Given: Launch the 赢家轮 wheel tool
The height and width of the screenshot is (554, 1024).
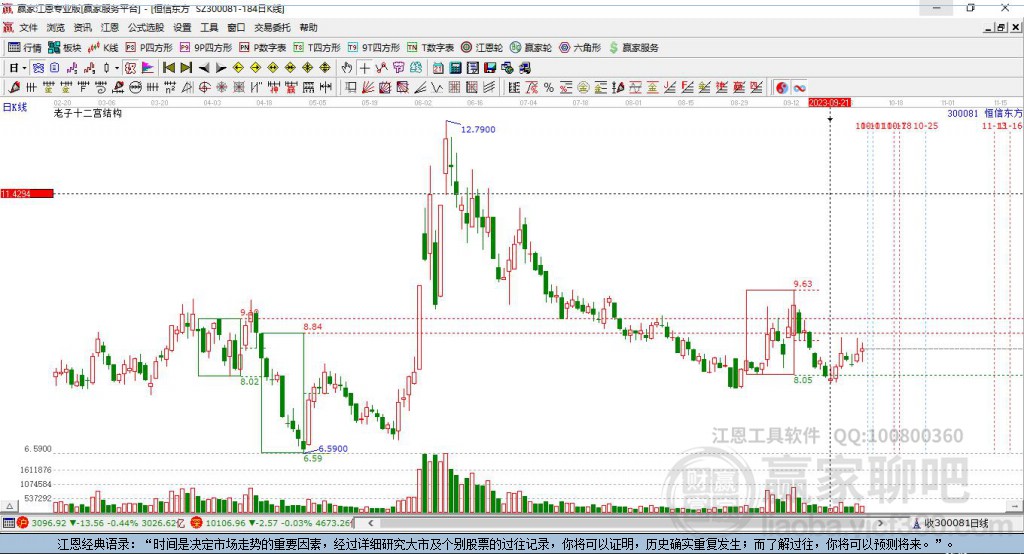Looking at the screenshot, I should click(x=531, y=48).
